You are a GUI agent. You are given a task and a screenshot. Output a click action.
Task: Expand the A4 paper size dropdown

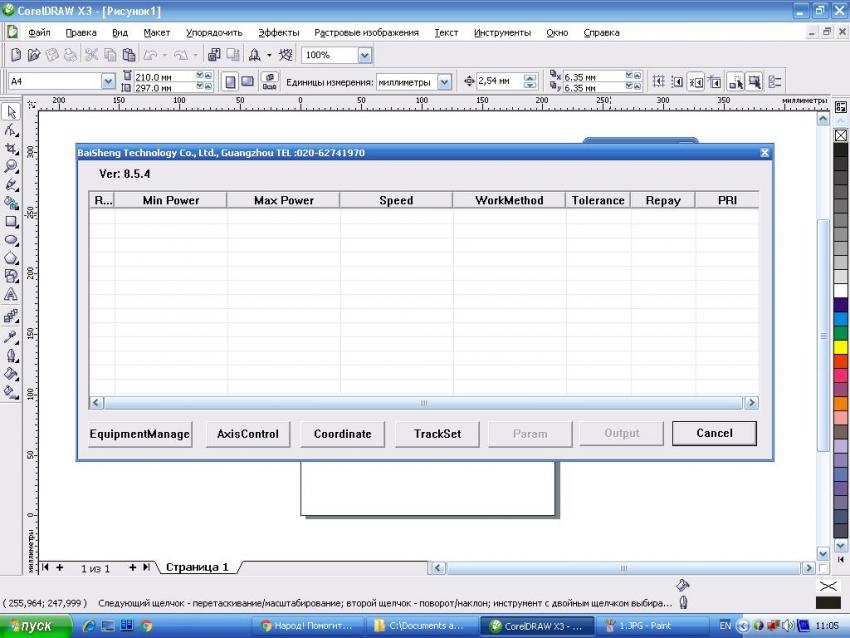[108, 82]
